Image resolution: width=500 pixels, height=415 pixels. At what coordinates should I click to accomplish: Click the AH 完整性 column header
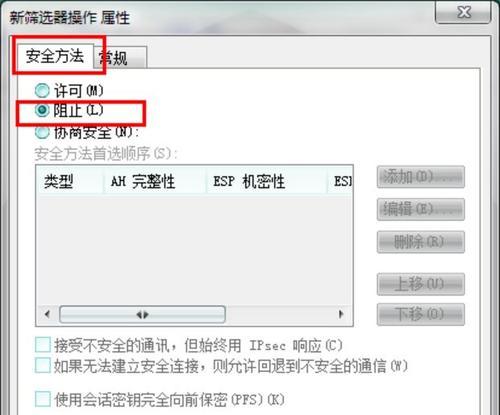pos(155,181)
